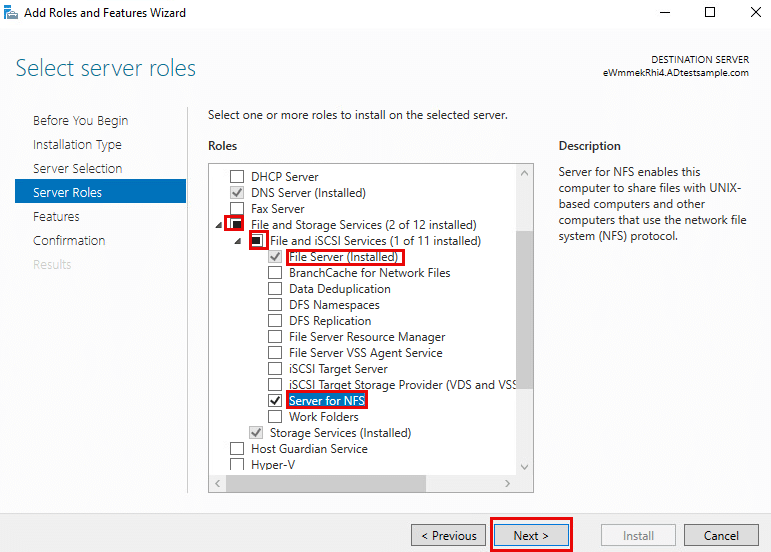Go to the Before You Begin step

(80, 121)
